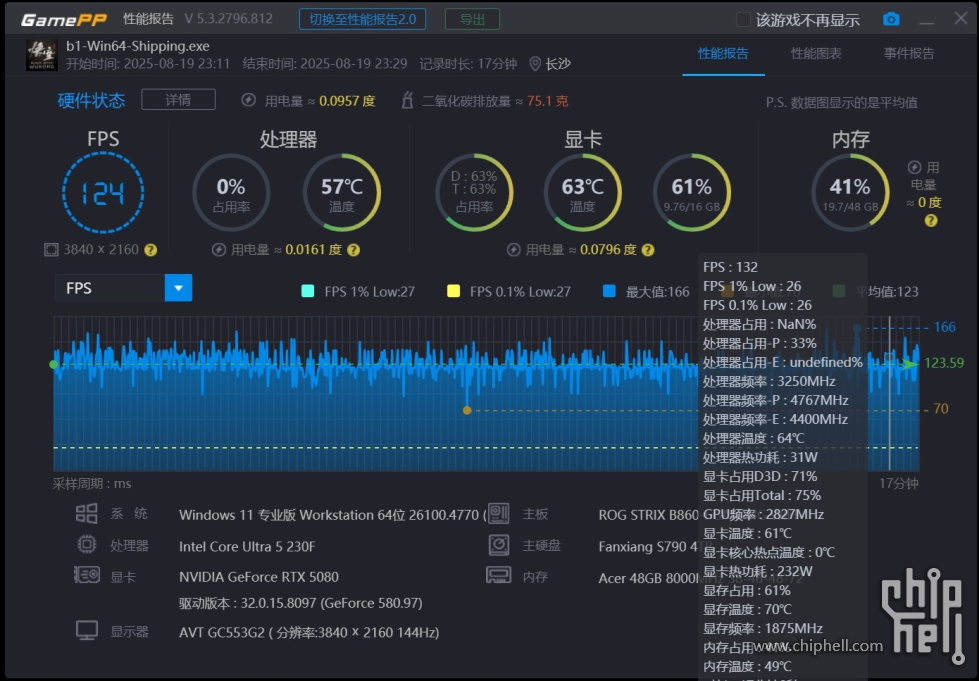Close the GamePP performance report window
The image size is (979, 681).
click(x=960, y=19)
